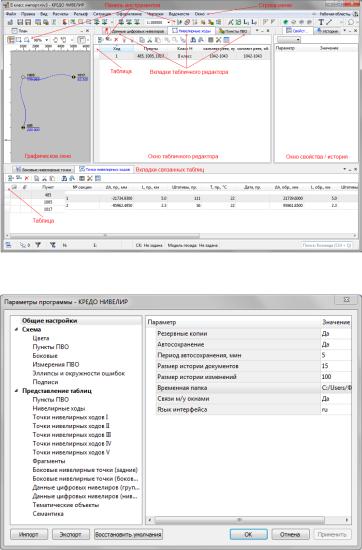Select Фрагменты in settings tree
This screenshot has width=362, height=550.
point(49,461)
